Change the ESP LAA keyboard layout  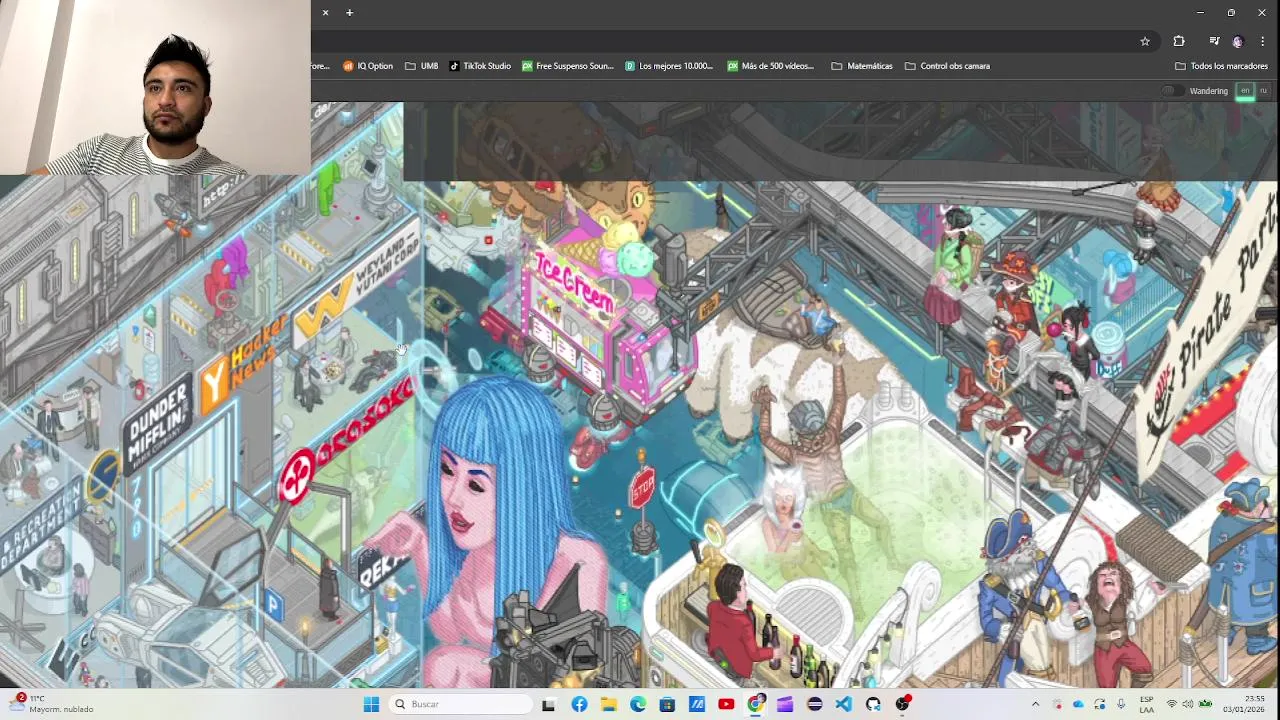1147,704
